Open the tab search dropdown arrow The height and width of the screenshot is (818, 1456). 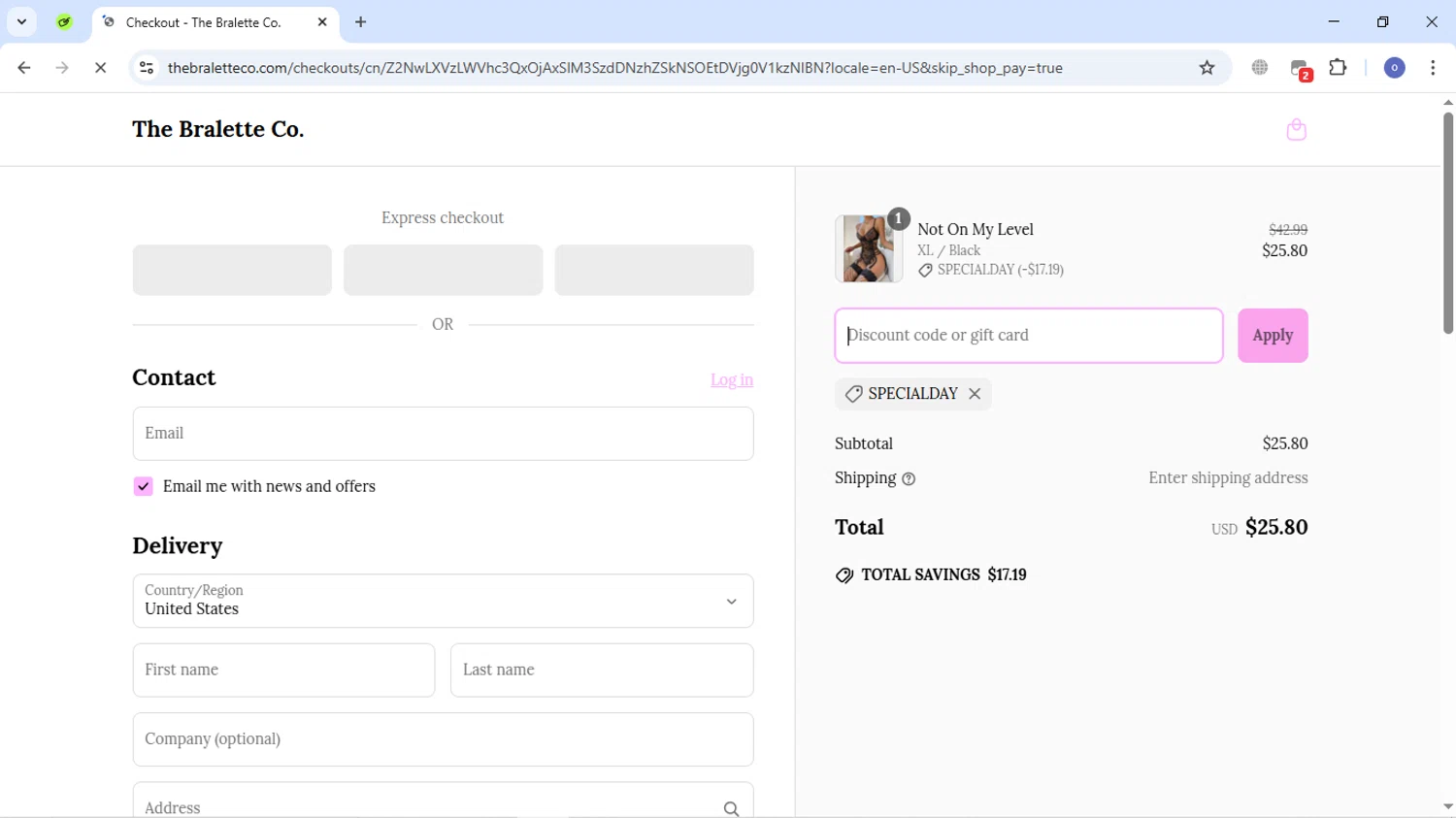(x=21, y=21)
